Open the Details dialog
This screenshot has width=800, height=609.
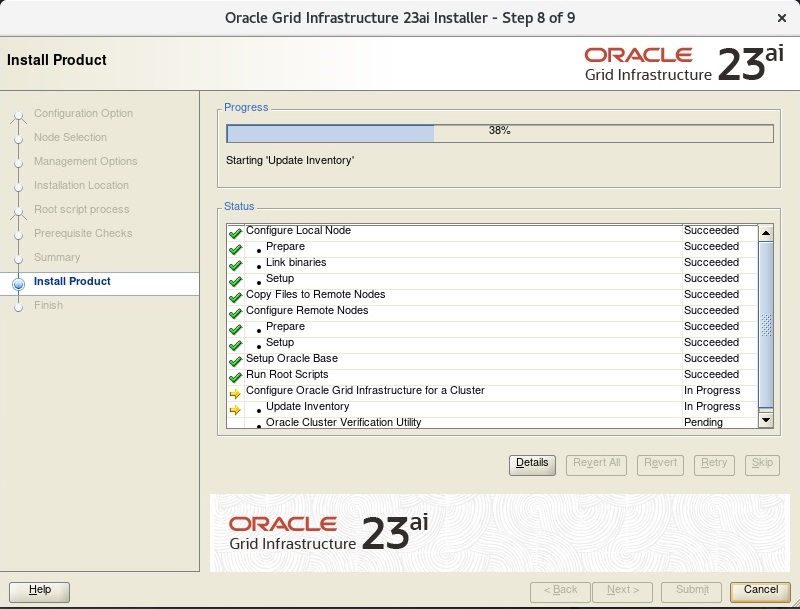coord(532,465)
